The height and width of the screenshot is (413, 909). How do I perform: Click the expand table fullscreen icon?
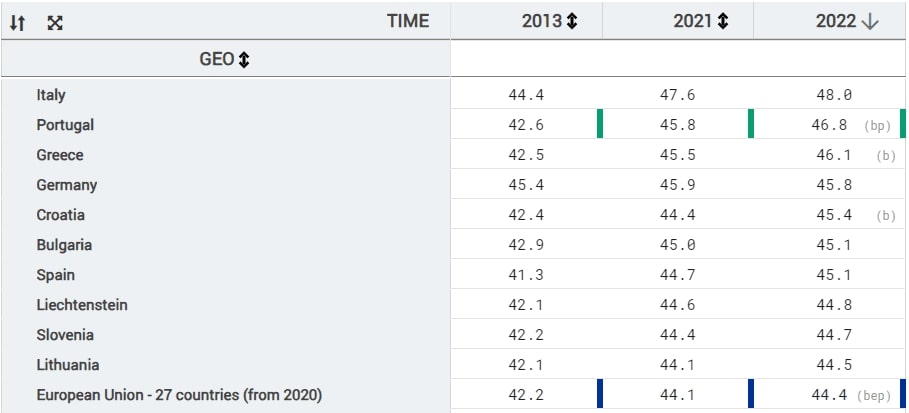tap(54, 23)
